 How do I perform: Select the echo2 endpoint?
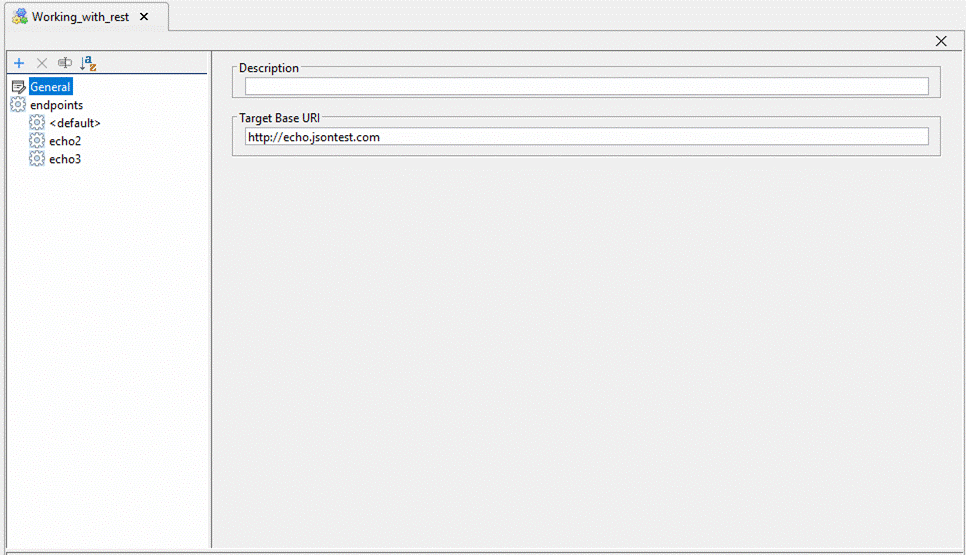pos(65,141)
